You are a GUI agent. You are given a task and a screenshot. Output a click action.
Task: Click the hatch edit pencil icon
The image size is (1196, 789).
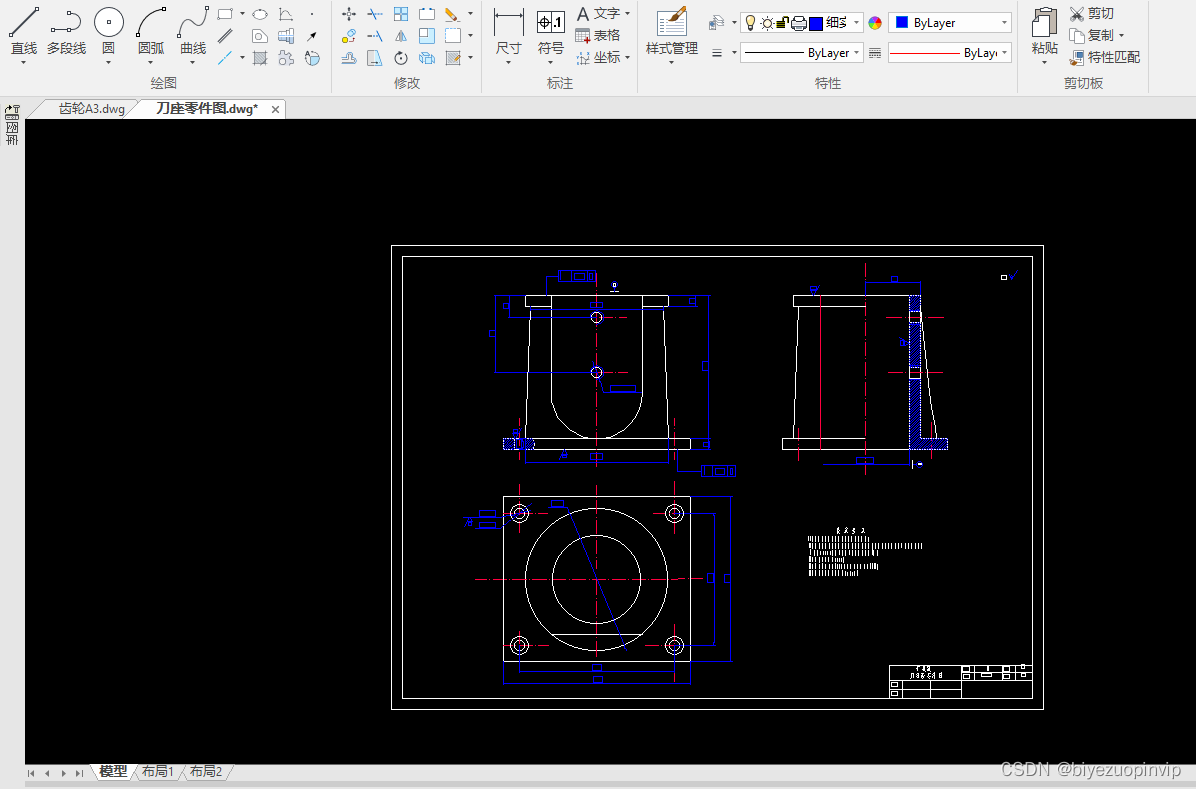pos(453,58)
